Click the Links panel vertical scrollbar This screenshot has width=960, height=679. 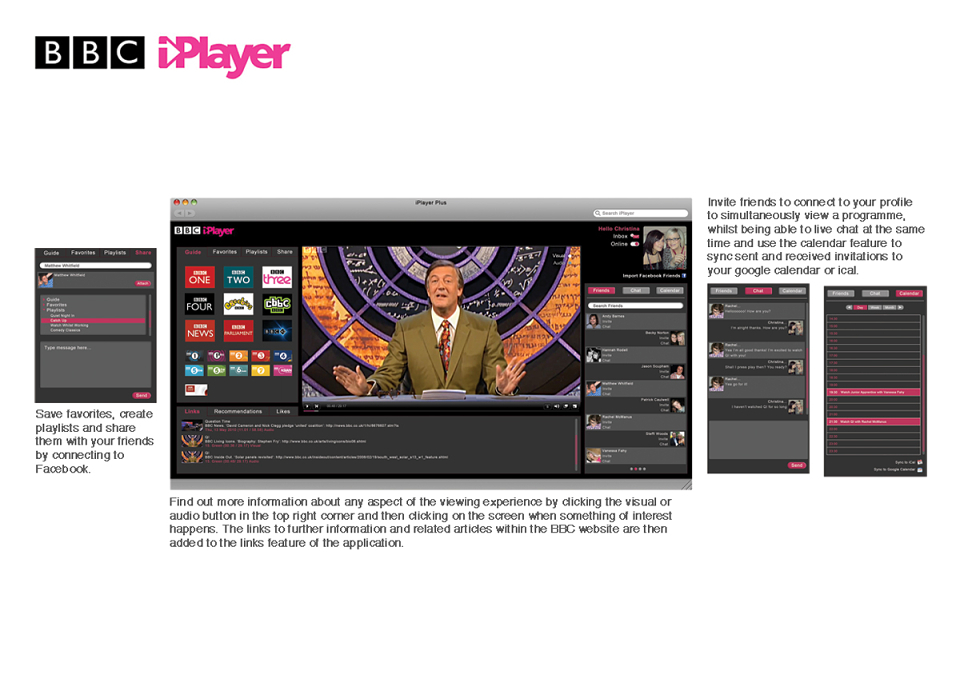(x=576, y=444)
